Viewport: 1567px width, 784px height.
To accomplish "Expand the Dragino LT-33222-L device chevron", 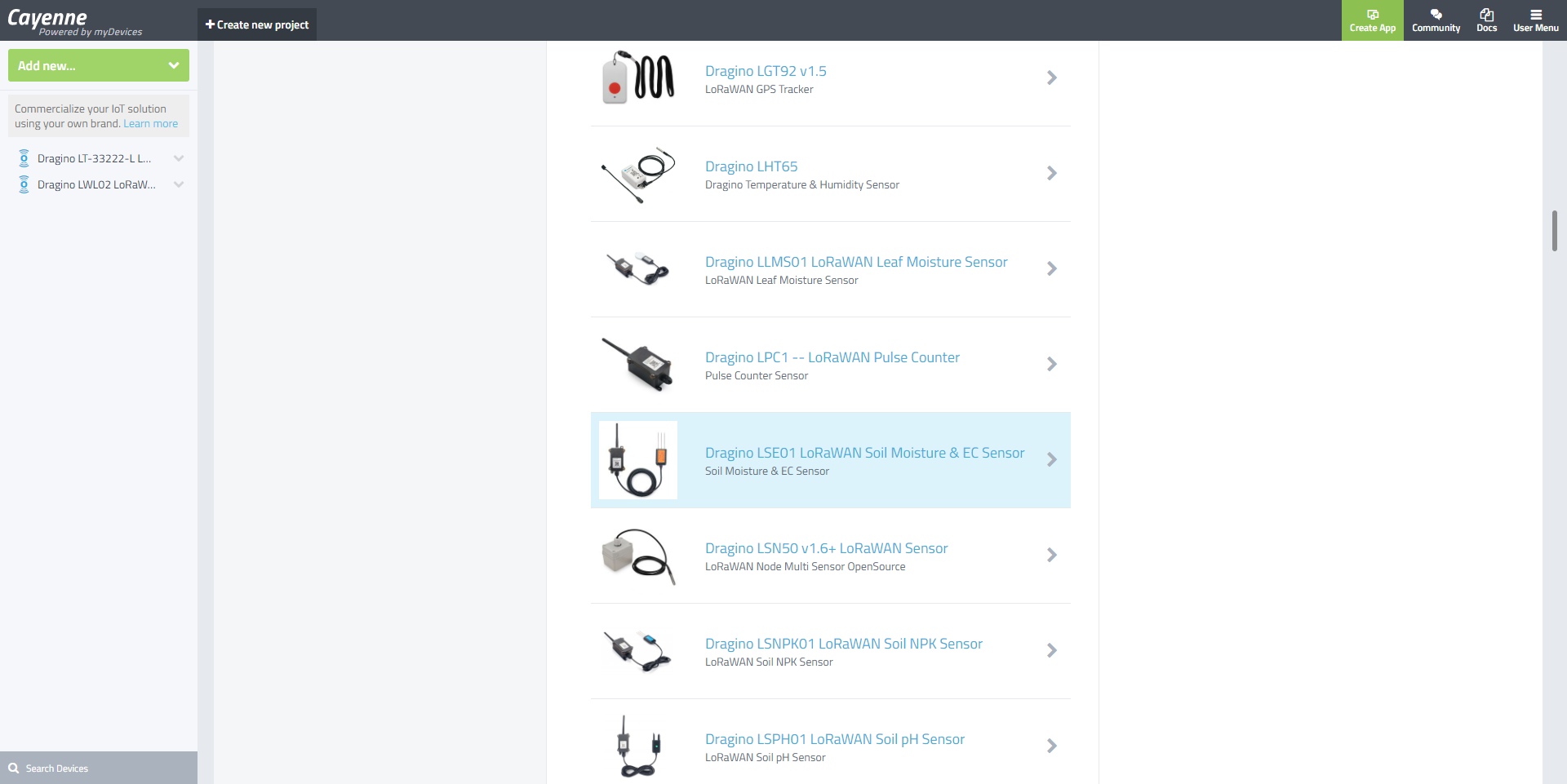I will [x=179, y=158].
